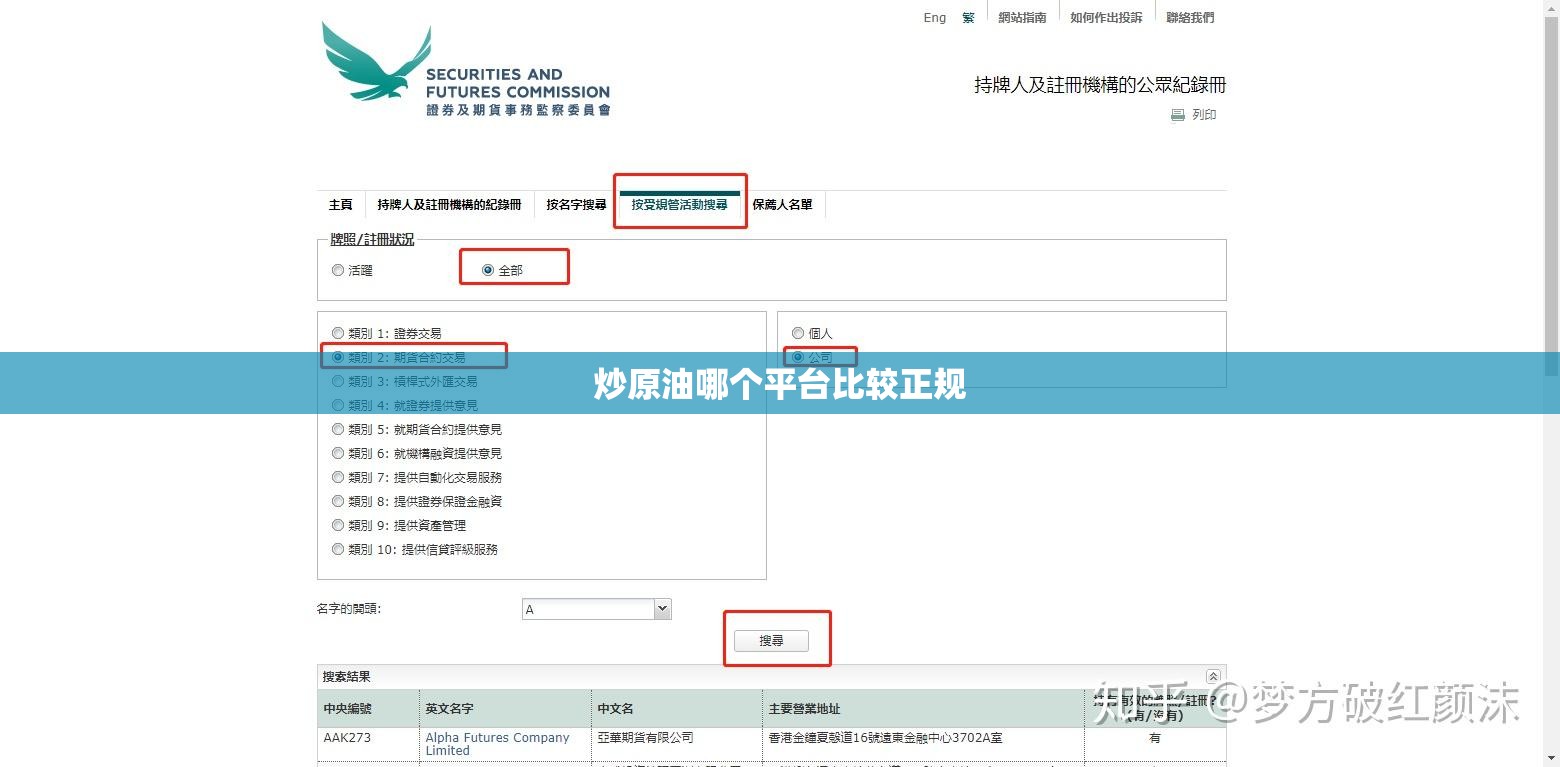Select 類別 8: 提供證券保證金融資 radio
1560x767 pixels.
[x=338, y=501]
